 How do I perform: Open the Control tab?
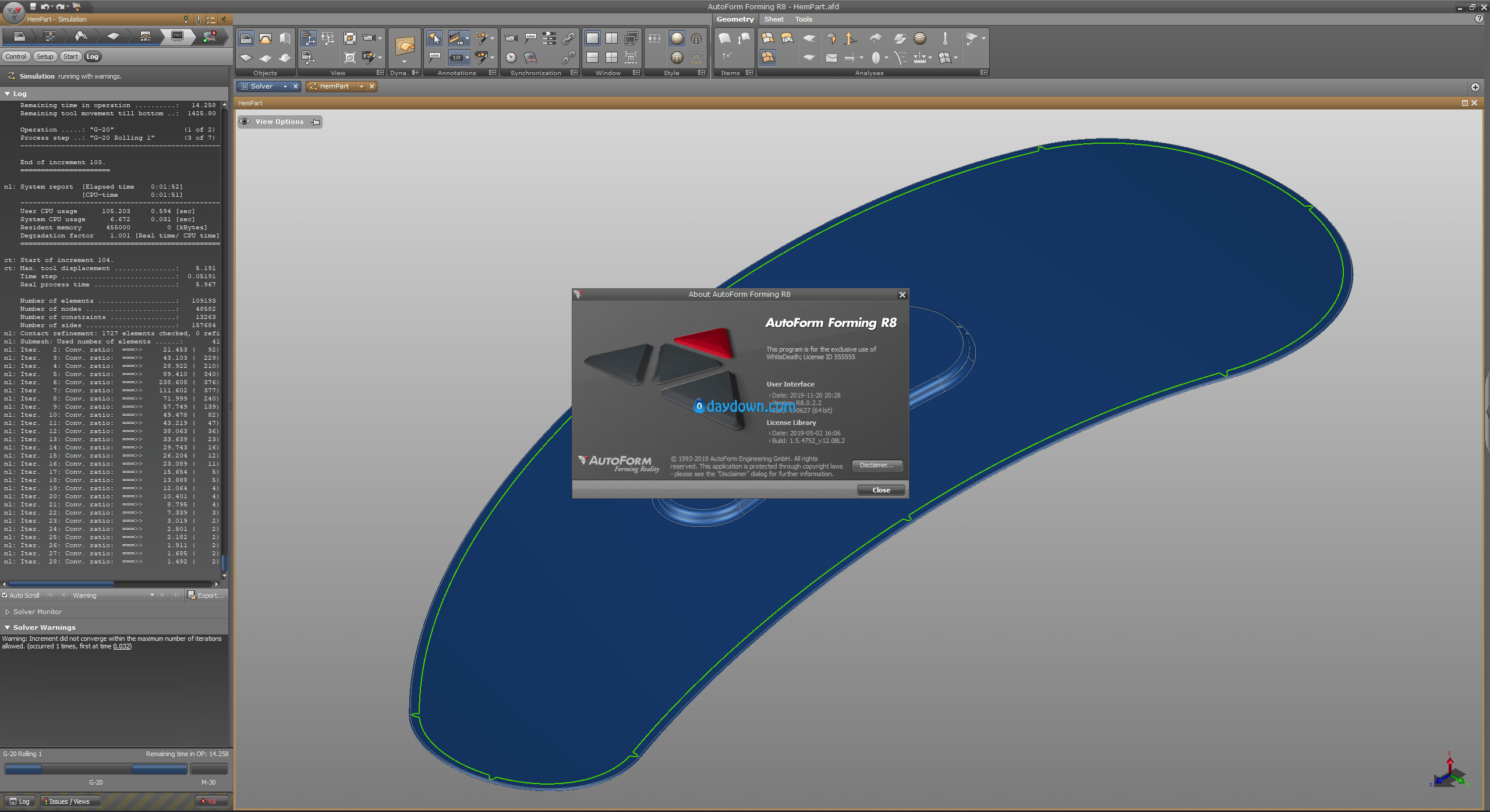16,56
